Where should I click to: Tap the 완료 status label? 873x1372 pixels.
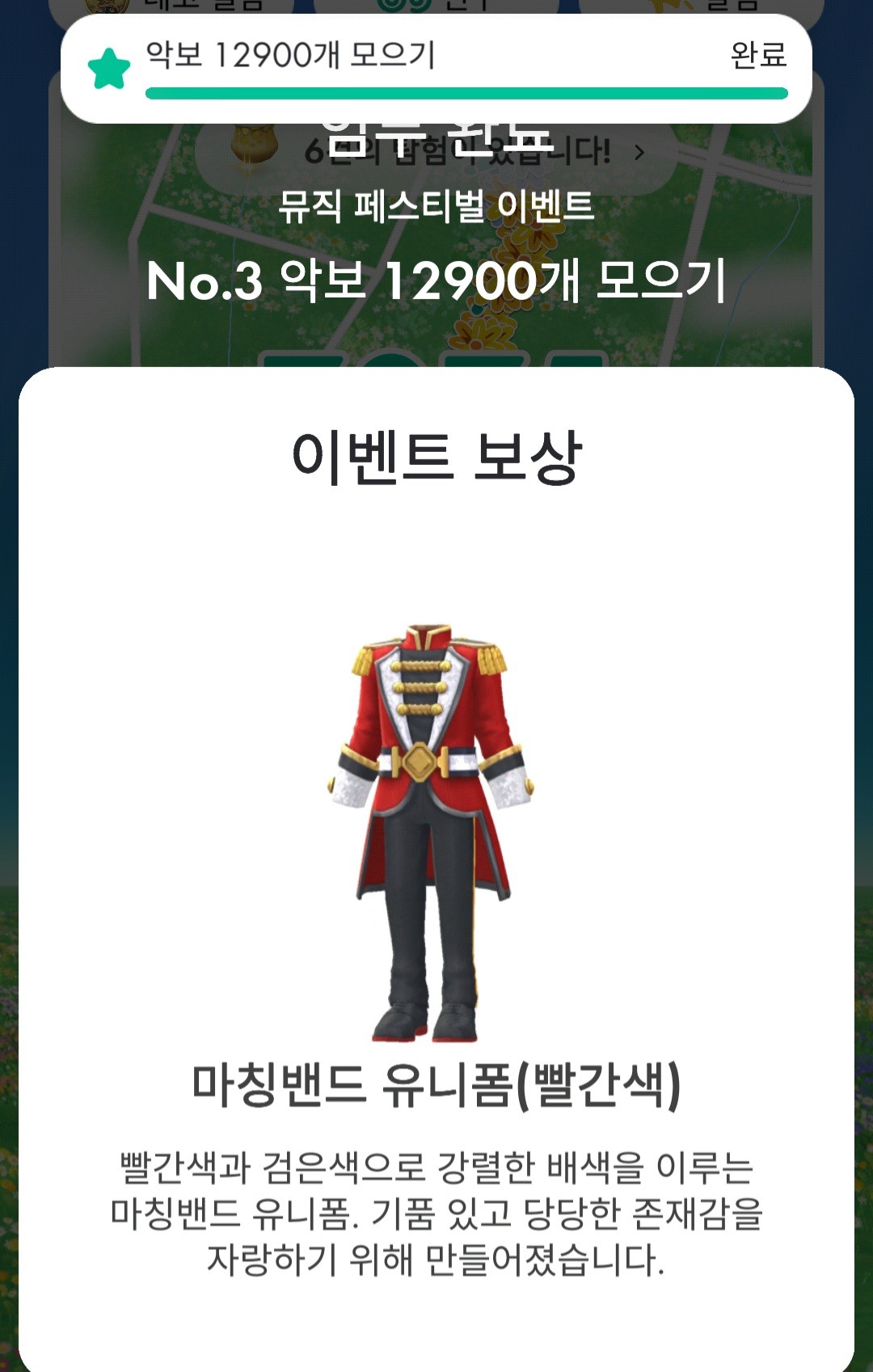[x=758, y=55]
